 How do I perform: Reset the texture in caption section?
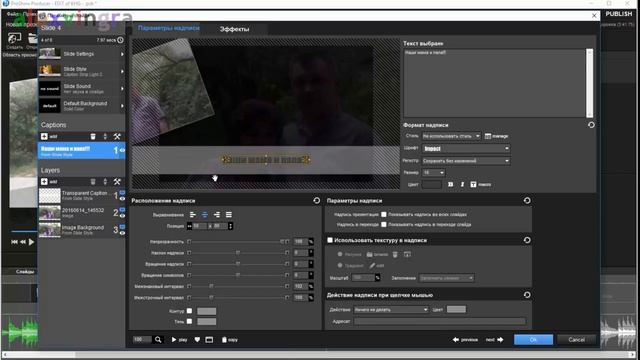click(527, 240)
